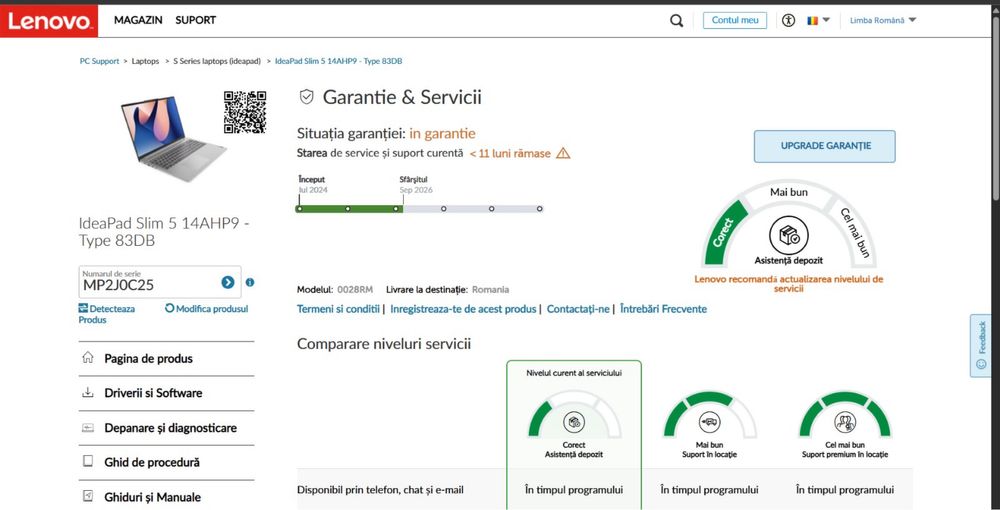
Task: Click the model number 0028RM text
Action: point(355,289)
